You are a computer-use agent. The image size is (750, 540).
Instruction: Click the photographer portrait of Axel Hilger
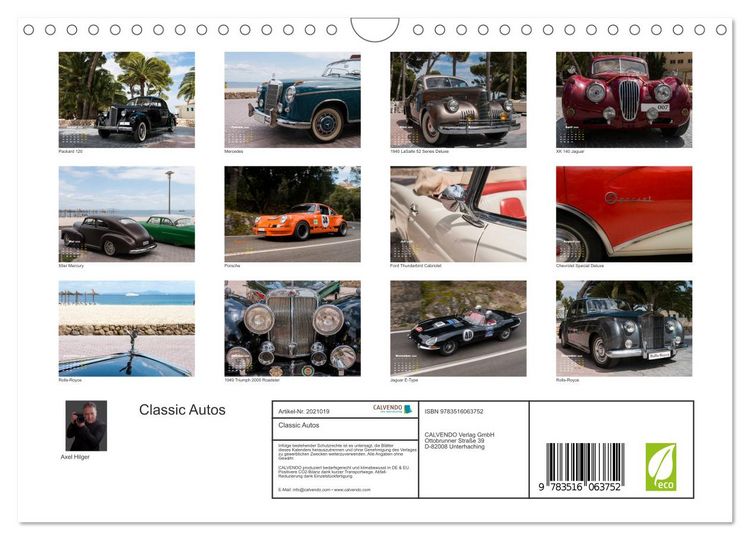86,426
